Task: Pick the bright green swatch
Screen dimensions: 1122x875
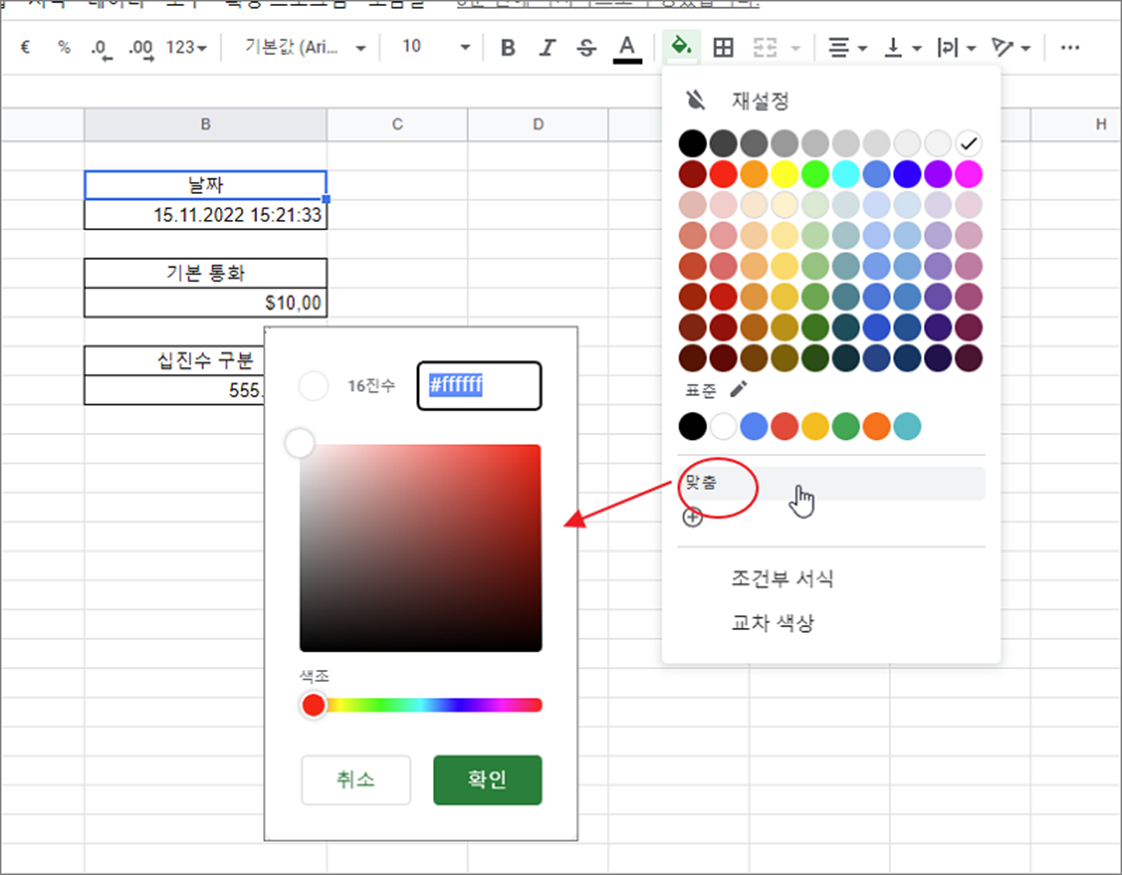Action: (815, 174)
